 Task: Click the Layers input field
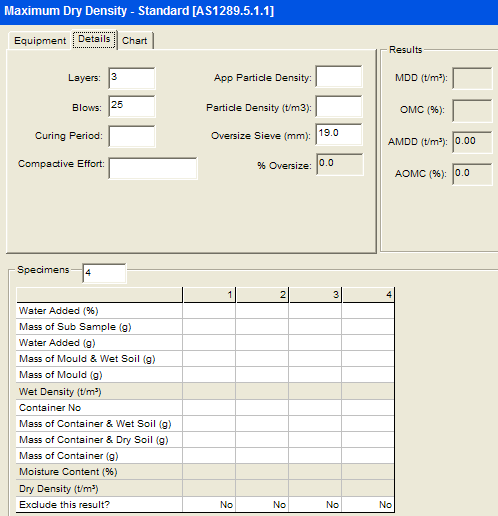point(132,78)
